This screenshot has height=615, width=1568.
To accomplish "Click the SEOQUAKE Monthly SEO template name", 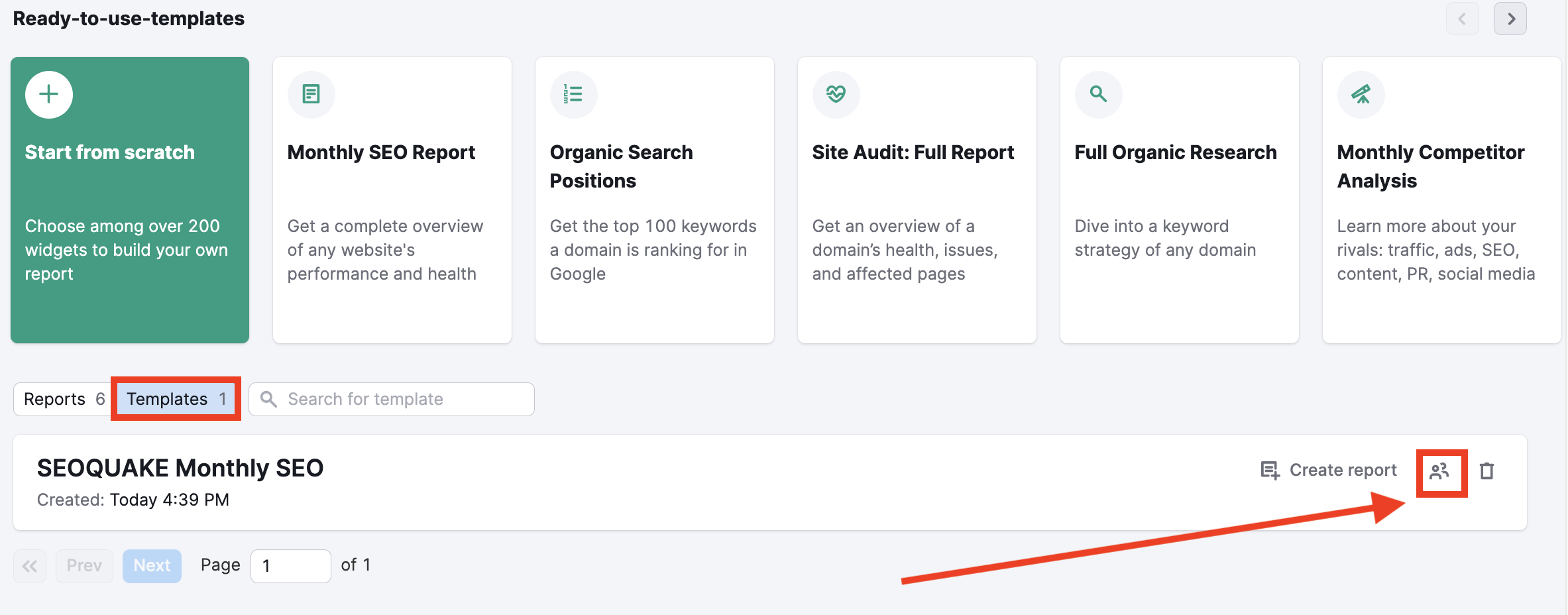I will [180, 469].
